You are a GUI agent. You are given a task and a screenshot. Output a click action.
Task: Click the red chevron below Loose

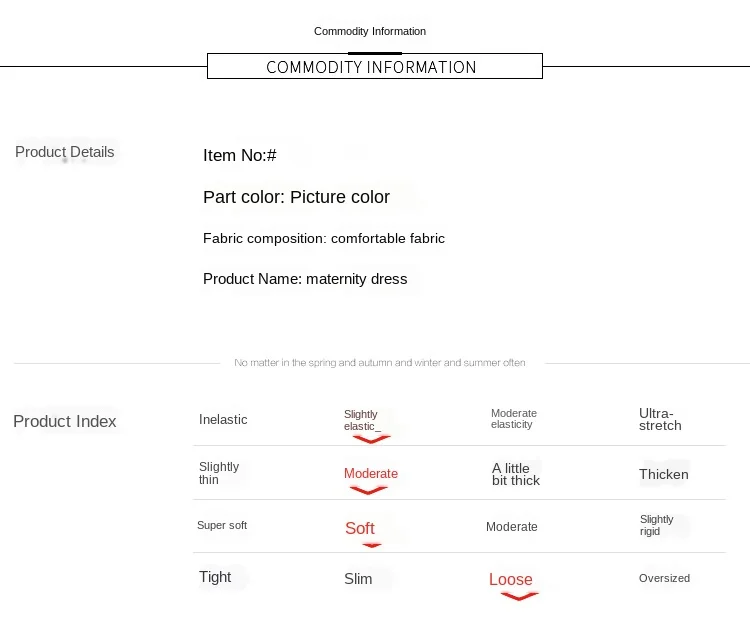[519, 596]
